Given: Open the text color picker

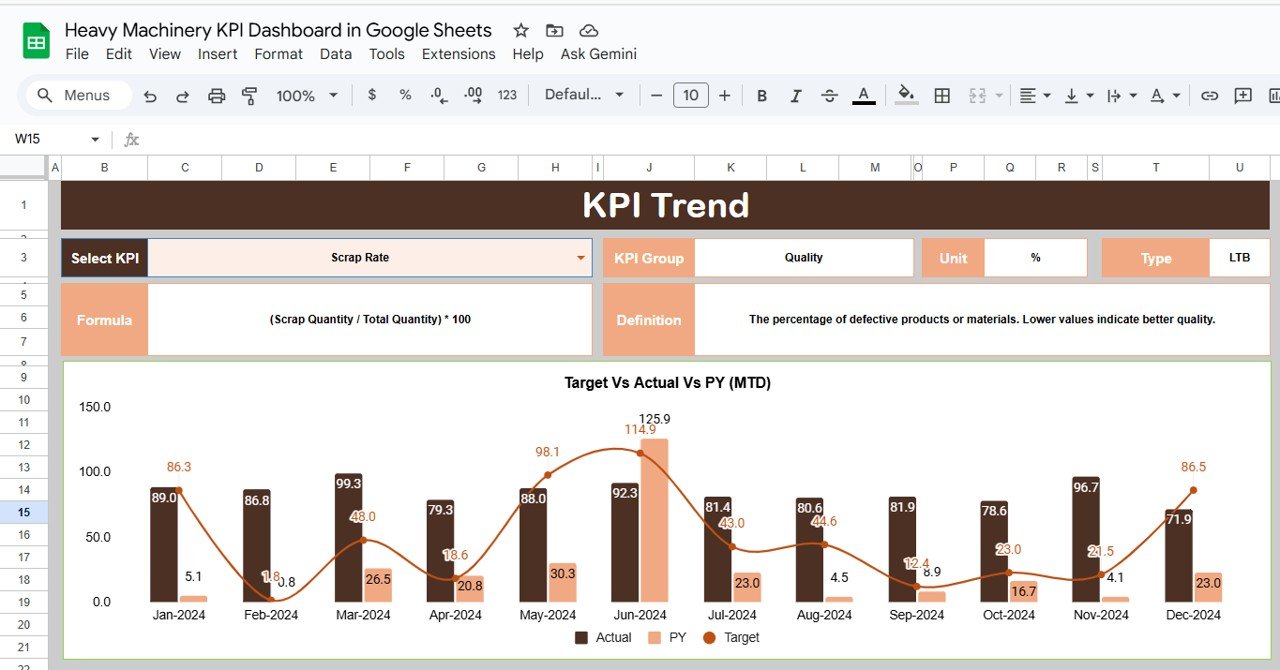Looking at the screenshot, I should point(863,95).
